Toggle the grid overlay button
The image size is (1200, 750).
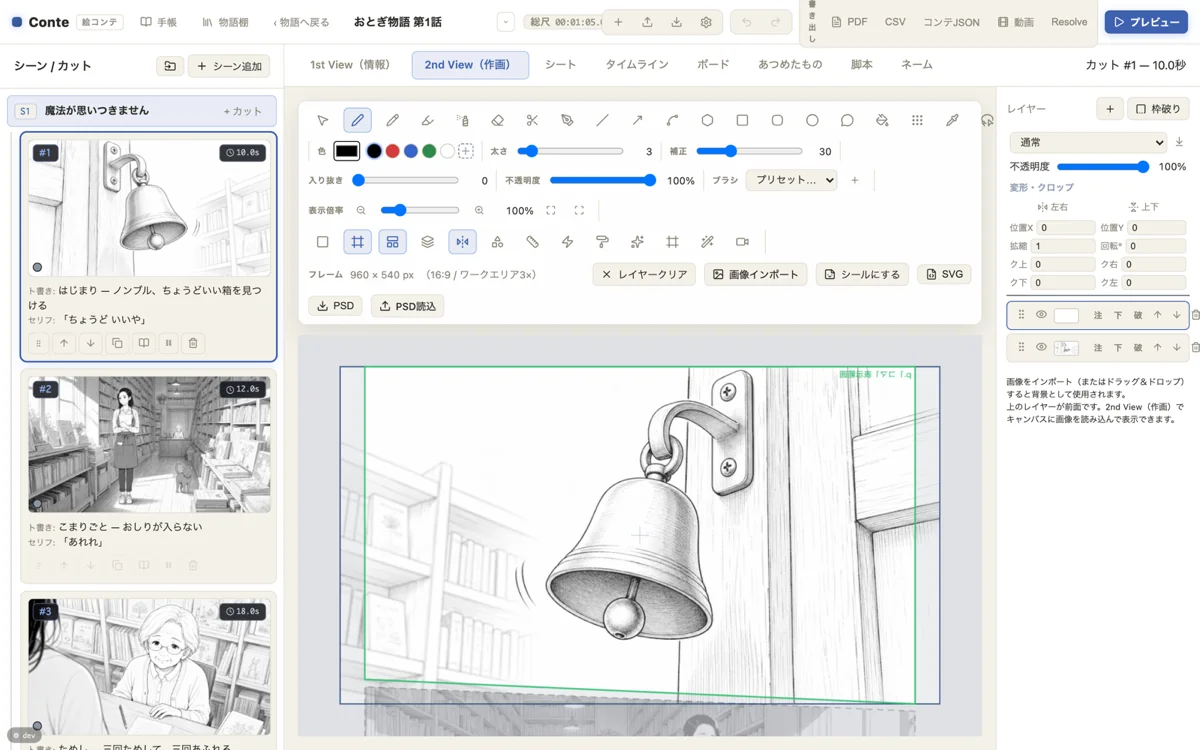pyautogui.click(x=357, y=242)
